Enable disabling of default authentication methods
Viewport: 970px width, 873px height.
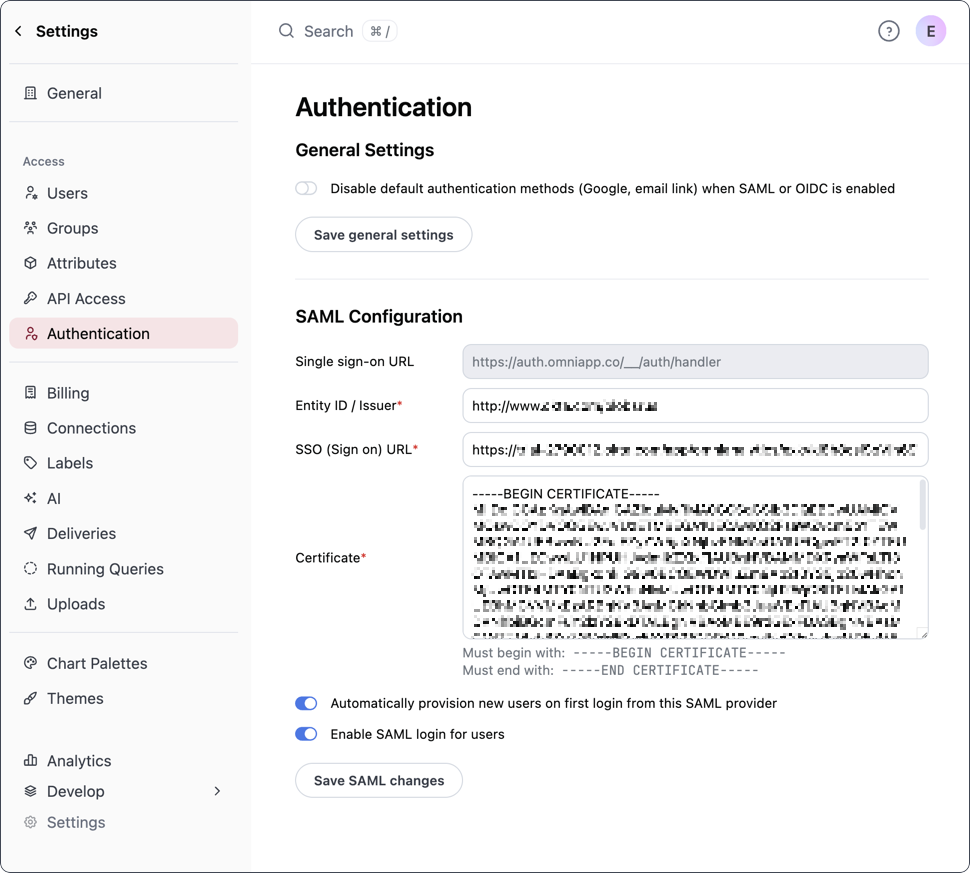(306, 188)
